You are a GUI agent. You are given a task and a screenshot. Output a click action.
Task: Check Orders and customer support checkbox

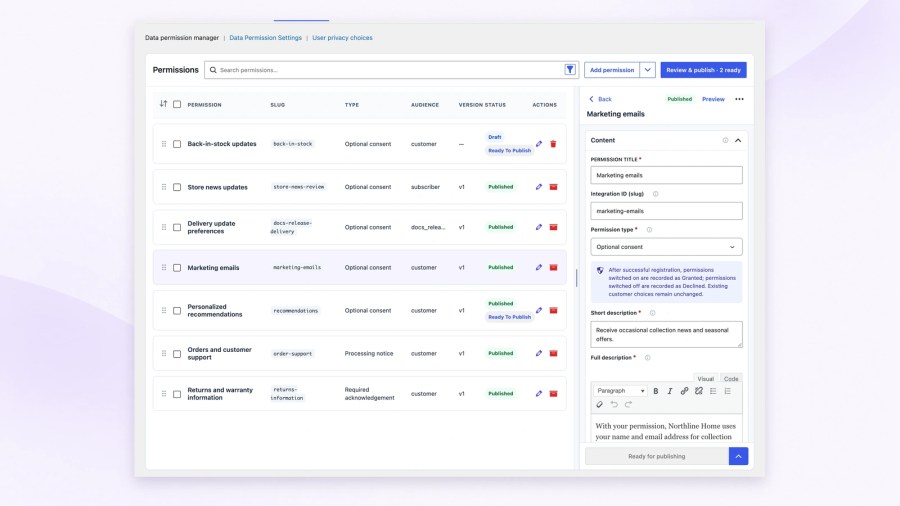177,353
